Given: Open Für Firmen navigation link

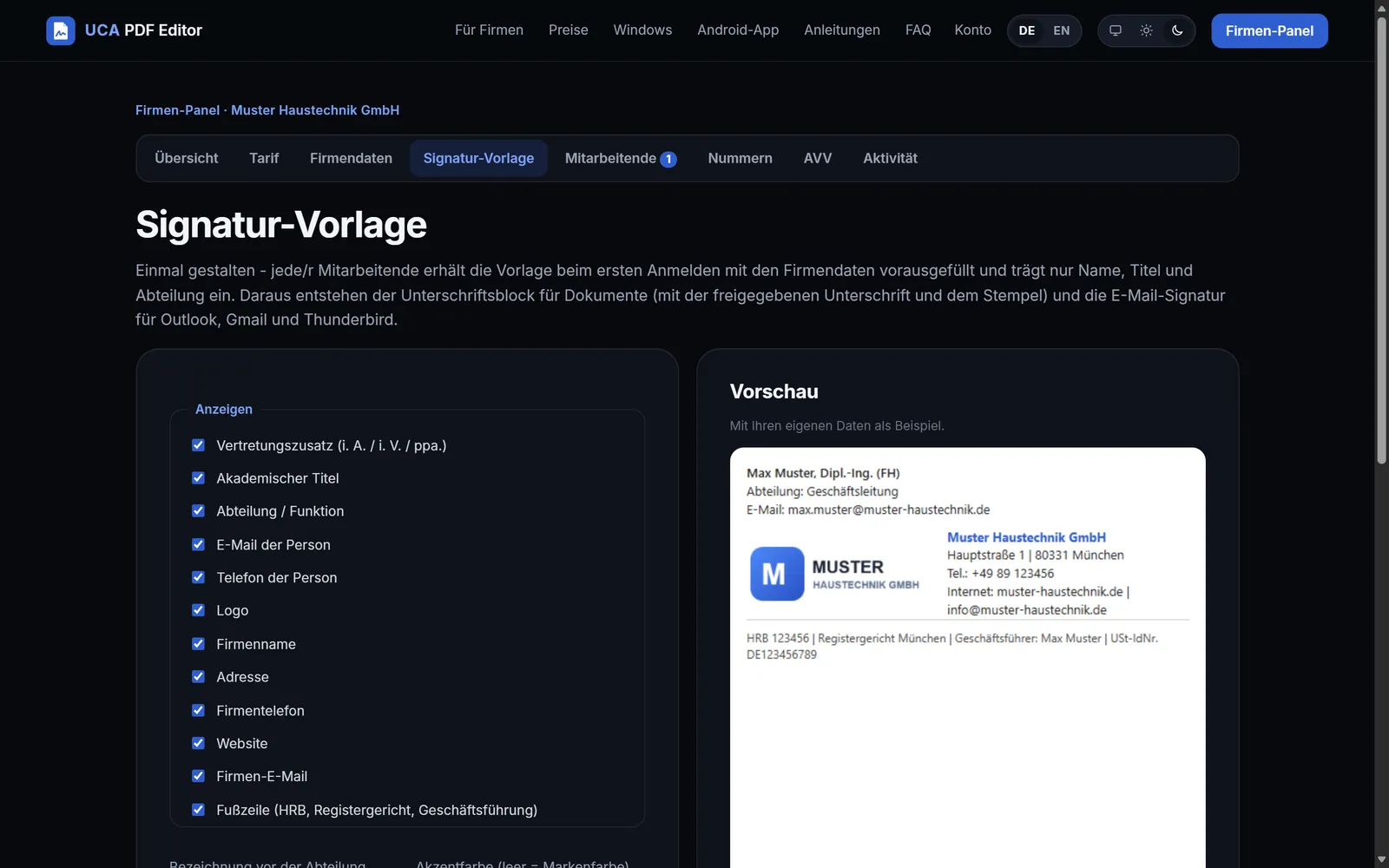Looking at the screenshot, I should 489,30.
